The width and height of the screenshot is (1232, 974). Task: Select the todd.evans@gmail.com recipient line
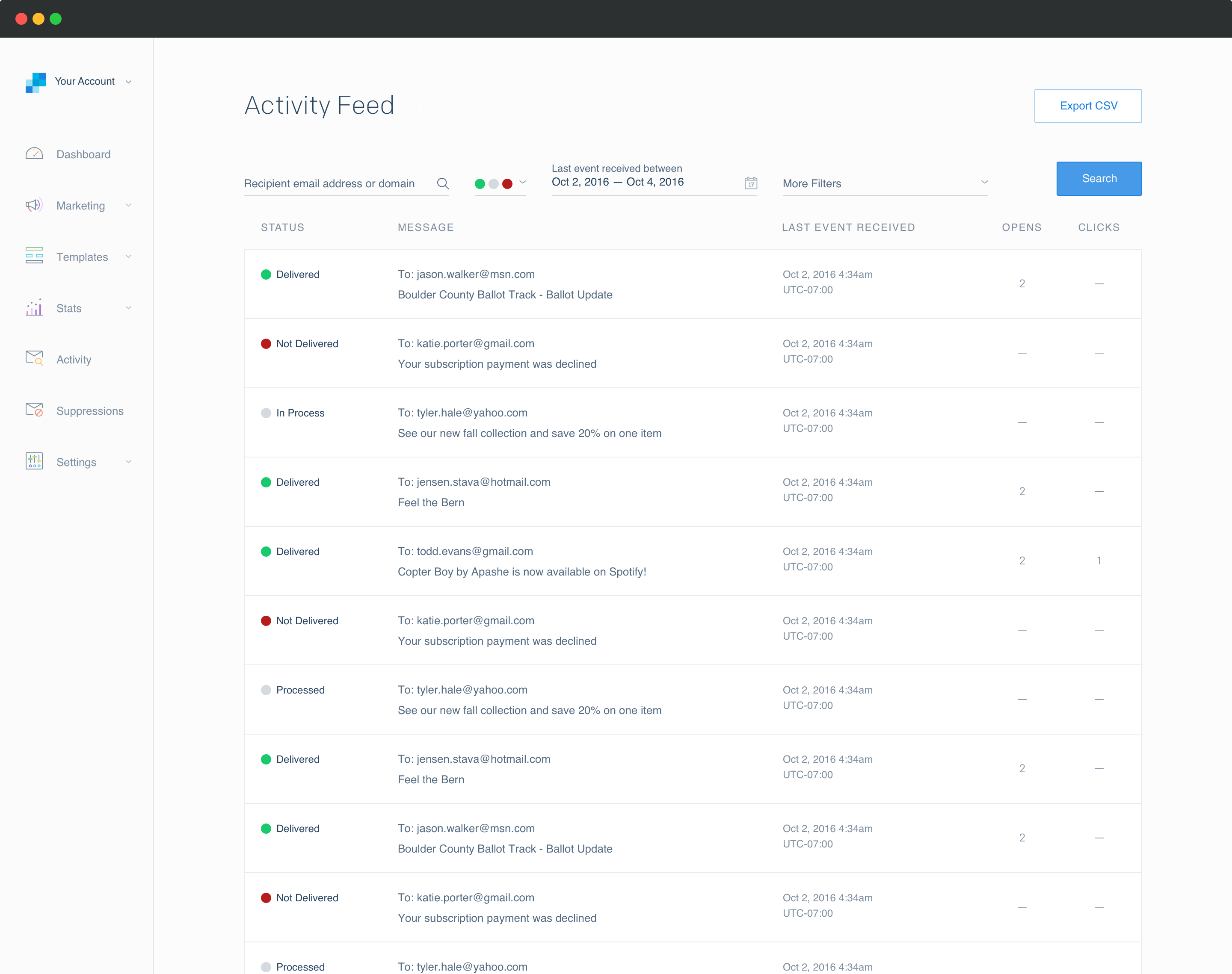click(x=465, y=552)
